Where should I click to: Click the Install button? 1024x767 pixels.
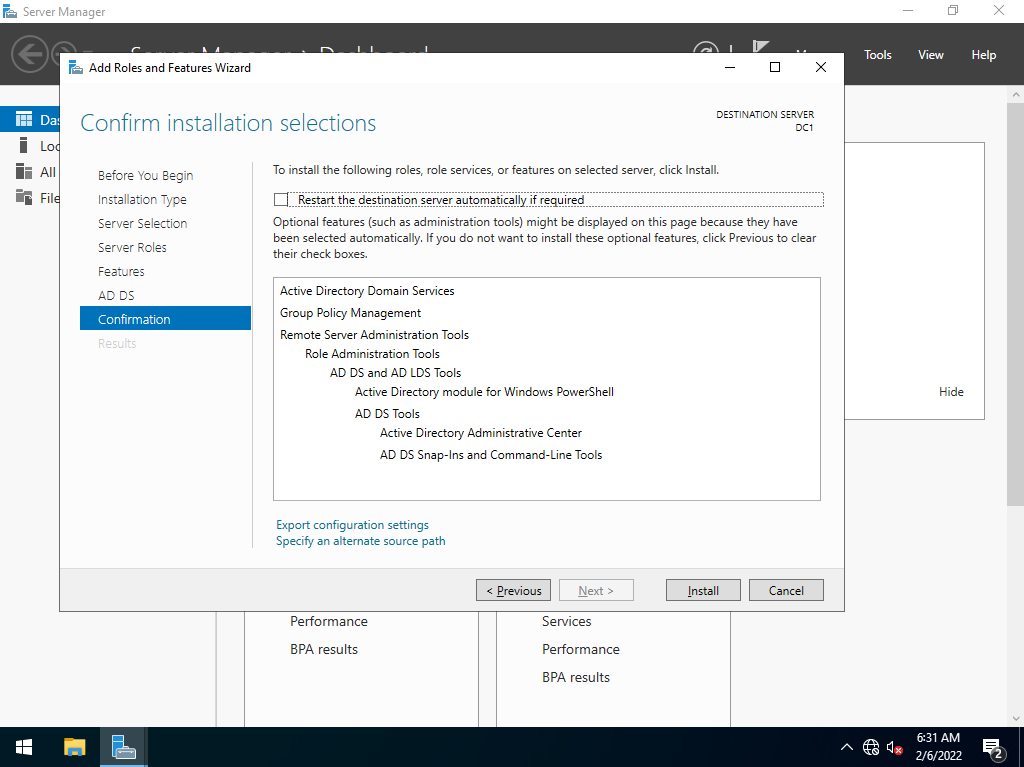pyautogui.click(x=703, y=590)
